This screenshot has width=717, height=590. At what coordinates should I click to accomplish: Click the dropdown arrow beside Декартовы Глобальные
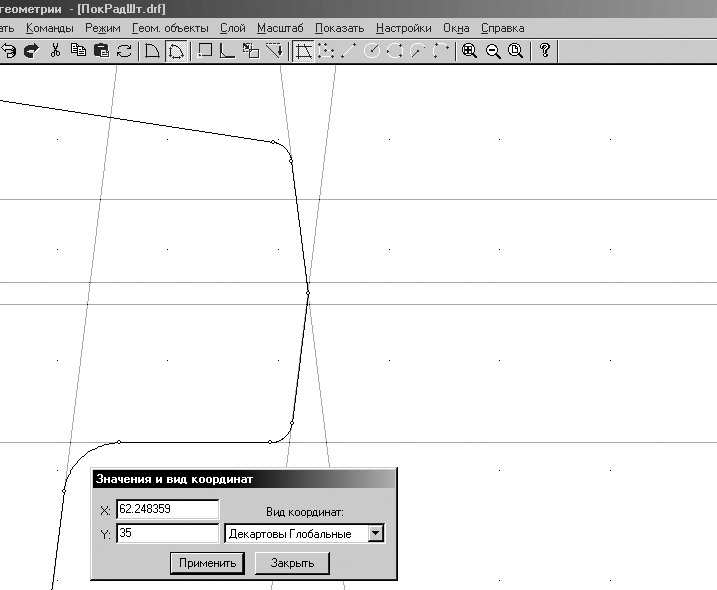coord(375,534)
